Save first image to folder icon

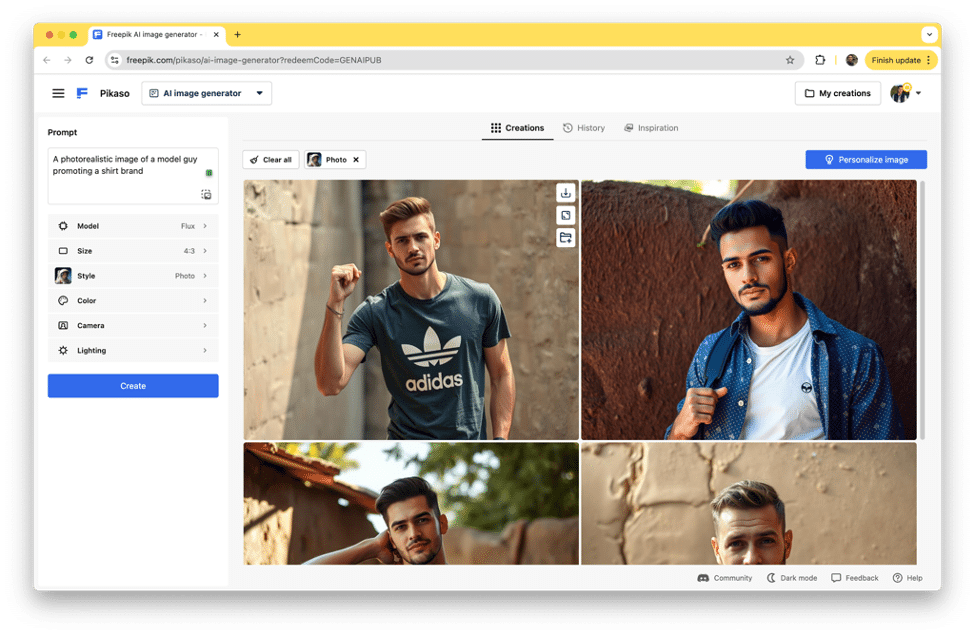(x=566, y=237)
